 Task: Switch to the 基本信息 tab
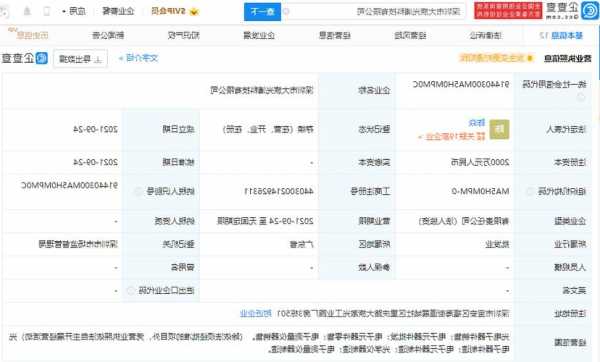coord(562,36)
